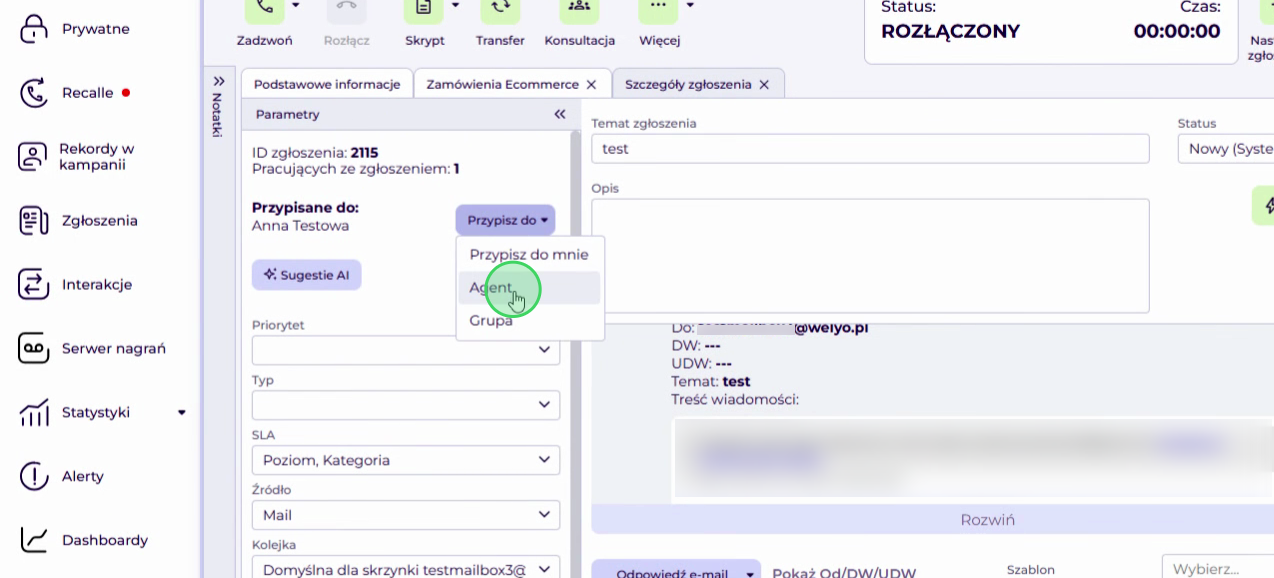Viewport: 1274px width, 578px height.
Task: Go to Interakcje sidebar icon
Action: [x=34, y=285]
